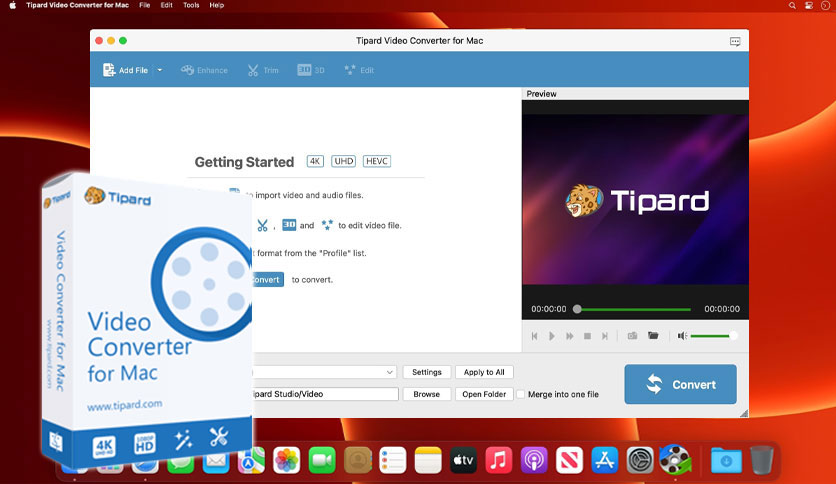Click the stars edit icon in Getting Started steps

pos(327,225)
